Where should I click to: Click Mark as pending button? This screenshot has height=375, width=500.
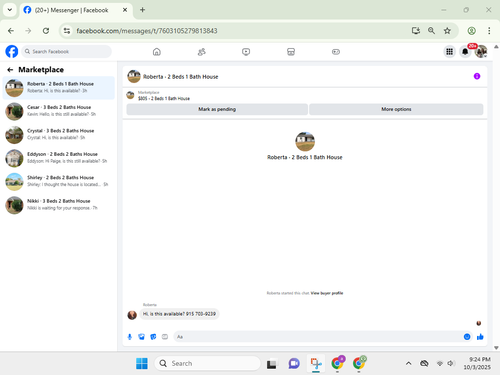click(x=217, y=109)
